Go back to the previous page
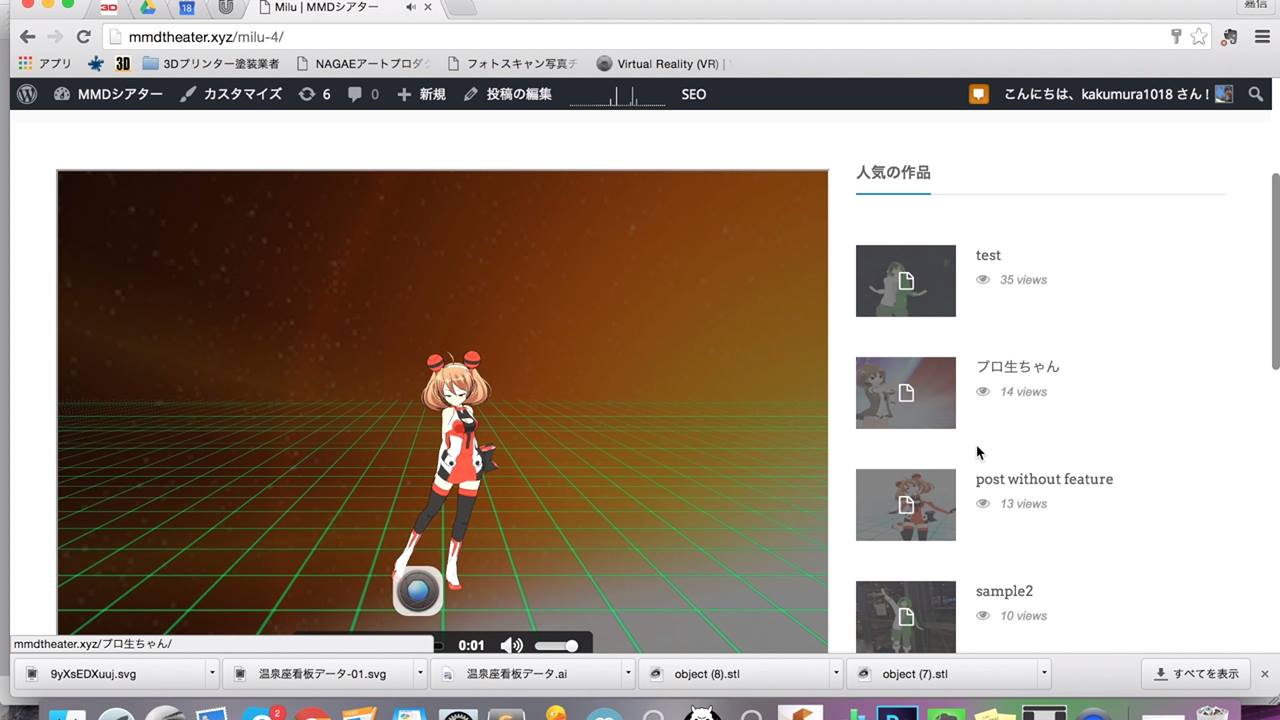This screenshot has height=720, width=1280. tap(27, 37)
